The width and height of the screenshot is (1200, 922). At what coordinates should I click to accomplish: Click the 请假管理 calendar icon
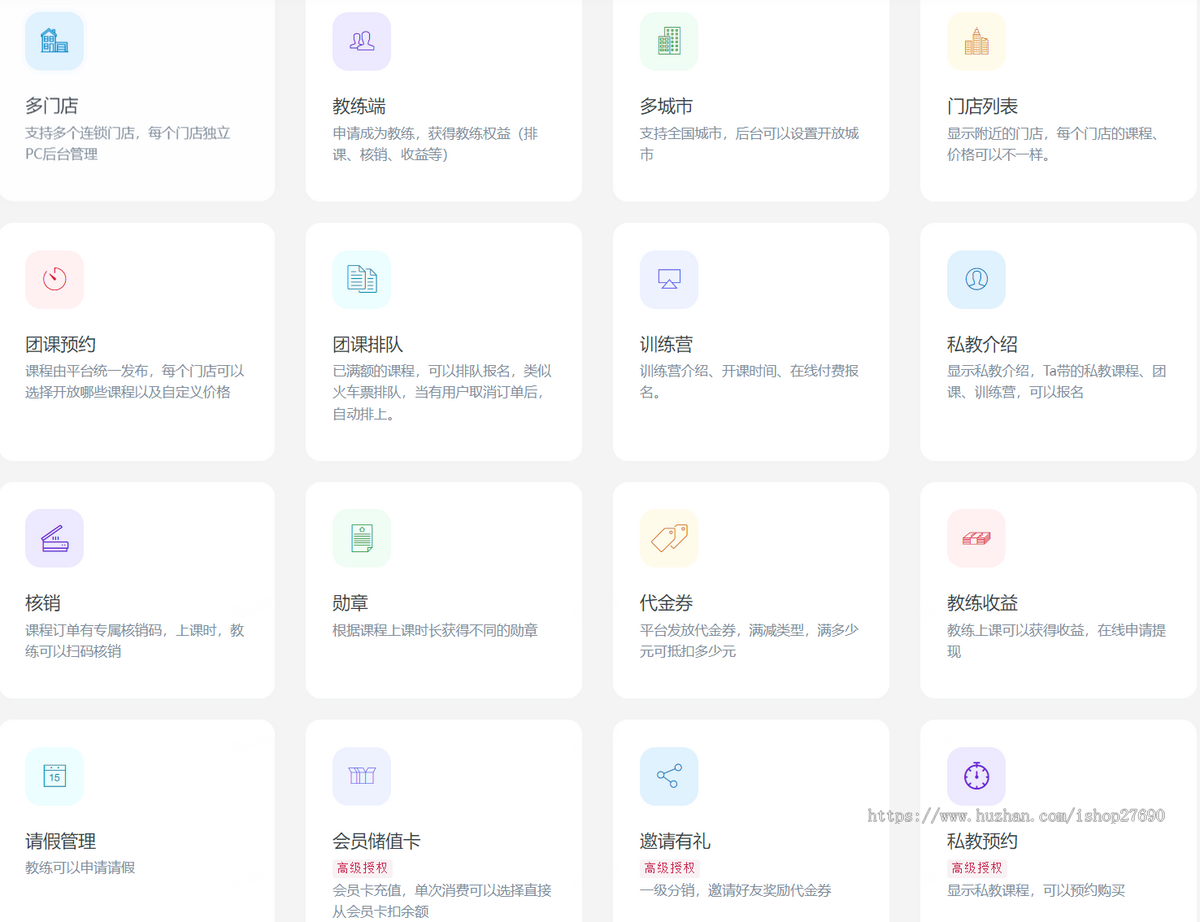(x=54, y=776)
